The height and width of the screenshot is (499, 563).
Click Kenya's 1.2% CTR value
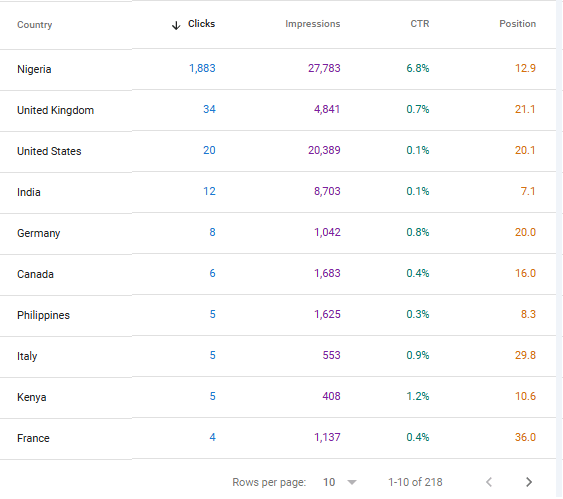(418, 396)
